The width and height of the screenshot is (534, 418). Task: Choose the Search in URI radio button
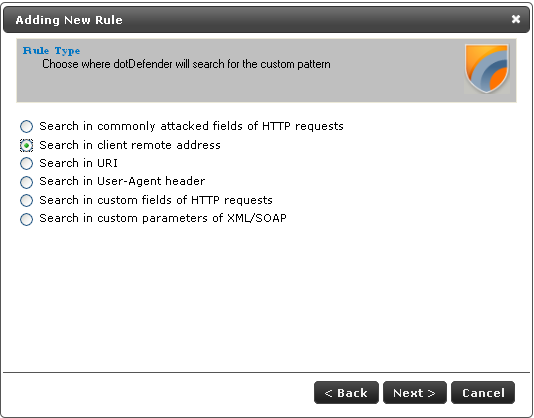tap(26, 164)
